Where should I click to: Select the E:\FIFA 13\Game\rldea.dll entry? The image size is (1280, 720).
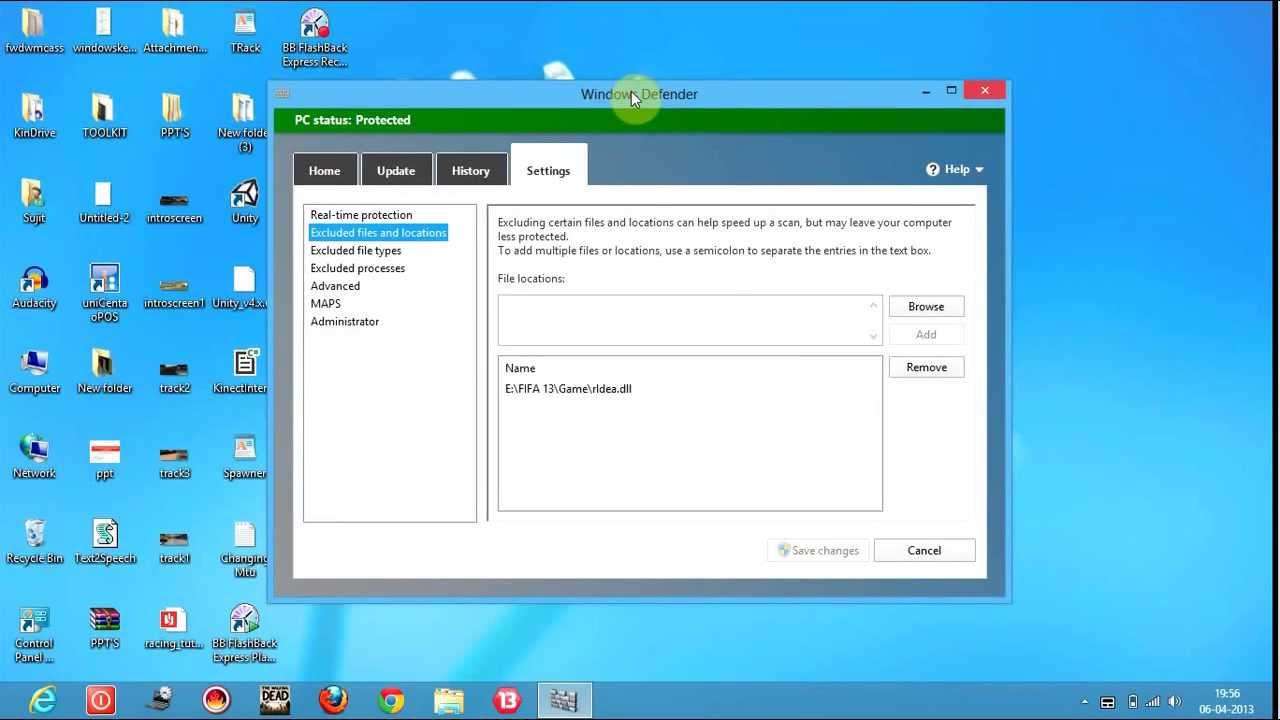tap(568, 389)
